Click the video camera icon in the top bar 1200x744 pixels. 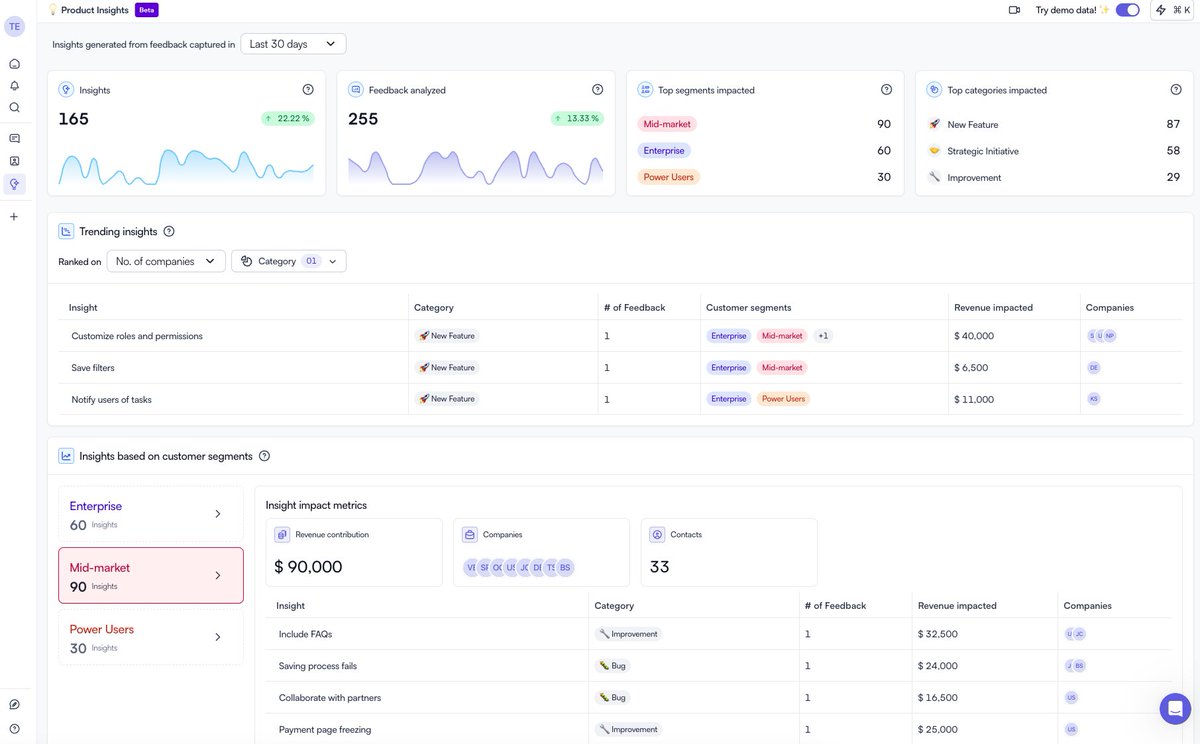click(x=1013, y=9)
